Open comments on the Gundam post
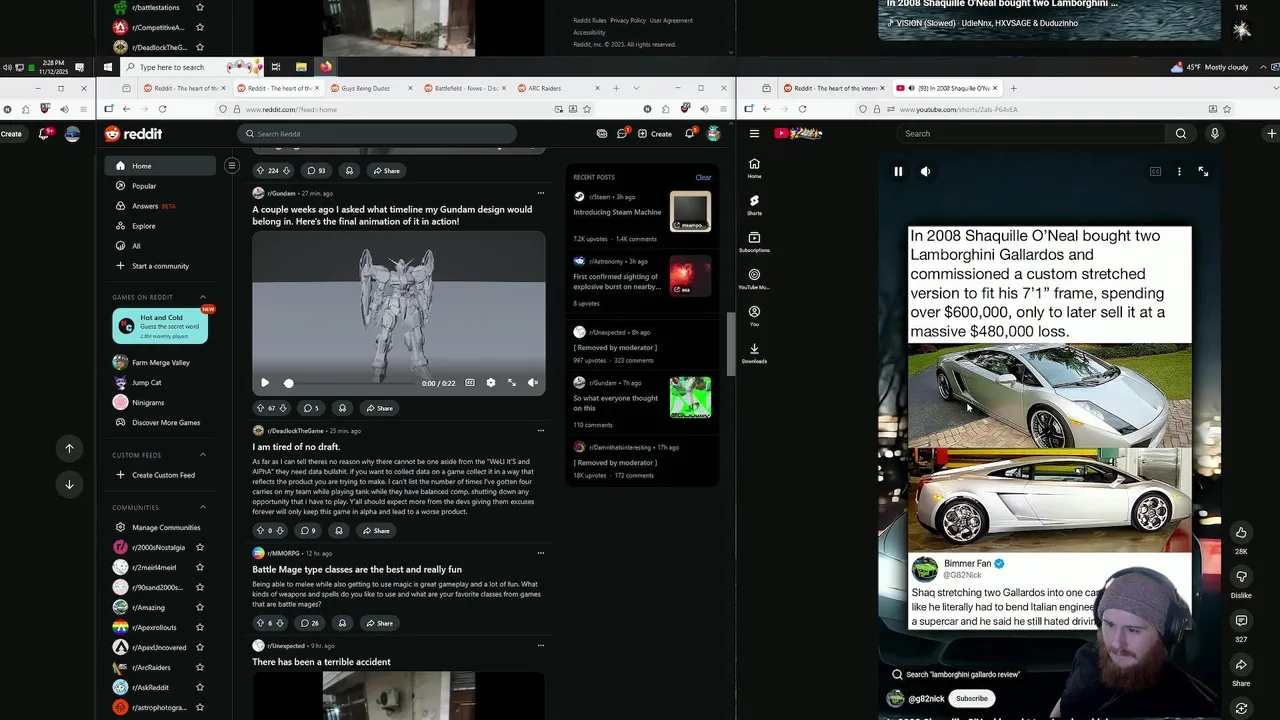Viewport: 1280px width, 720px height. [311, 408]
